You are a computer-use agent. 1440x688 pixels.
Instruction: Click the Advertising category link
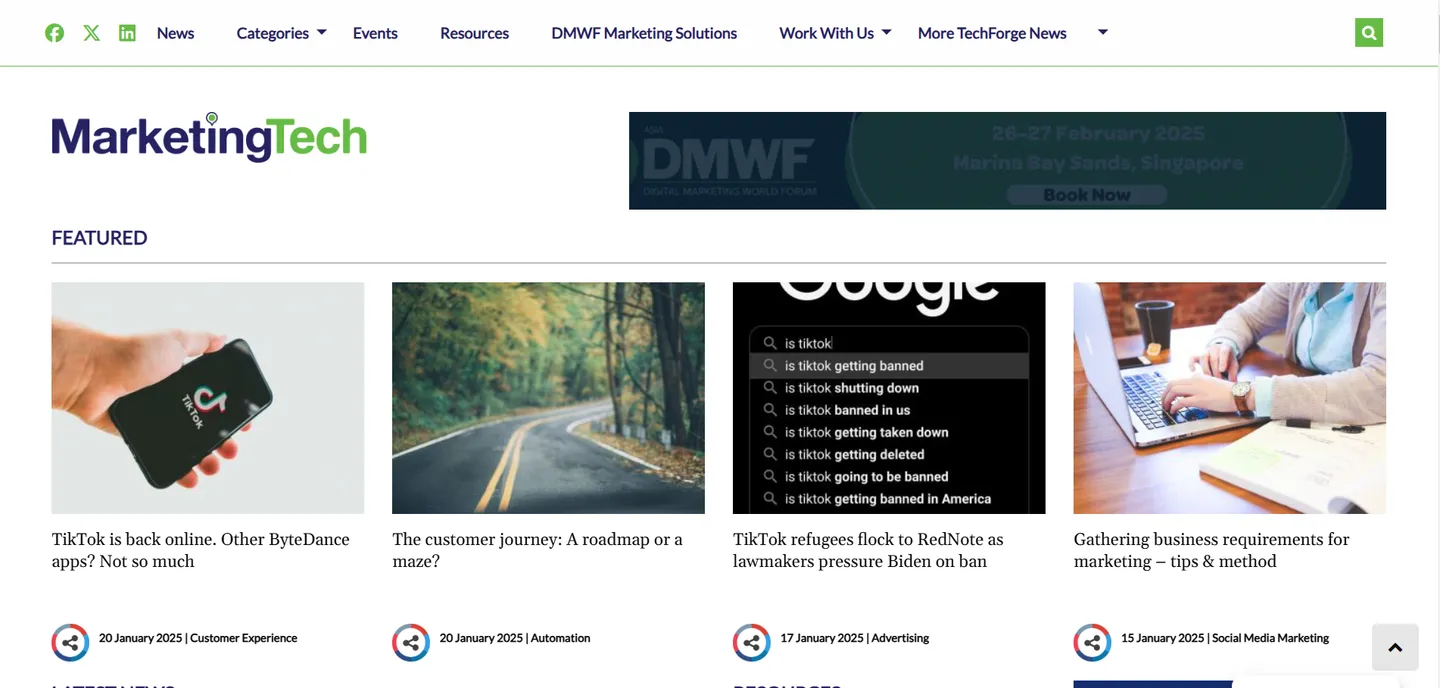coord(900,638)
